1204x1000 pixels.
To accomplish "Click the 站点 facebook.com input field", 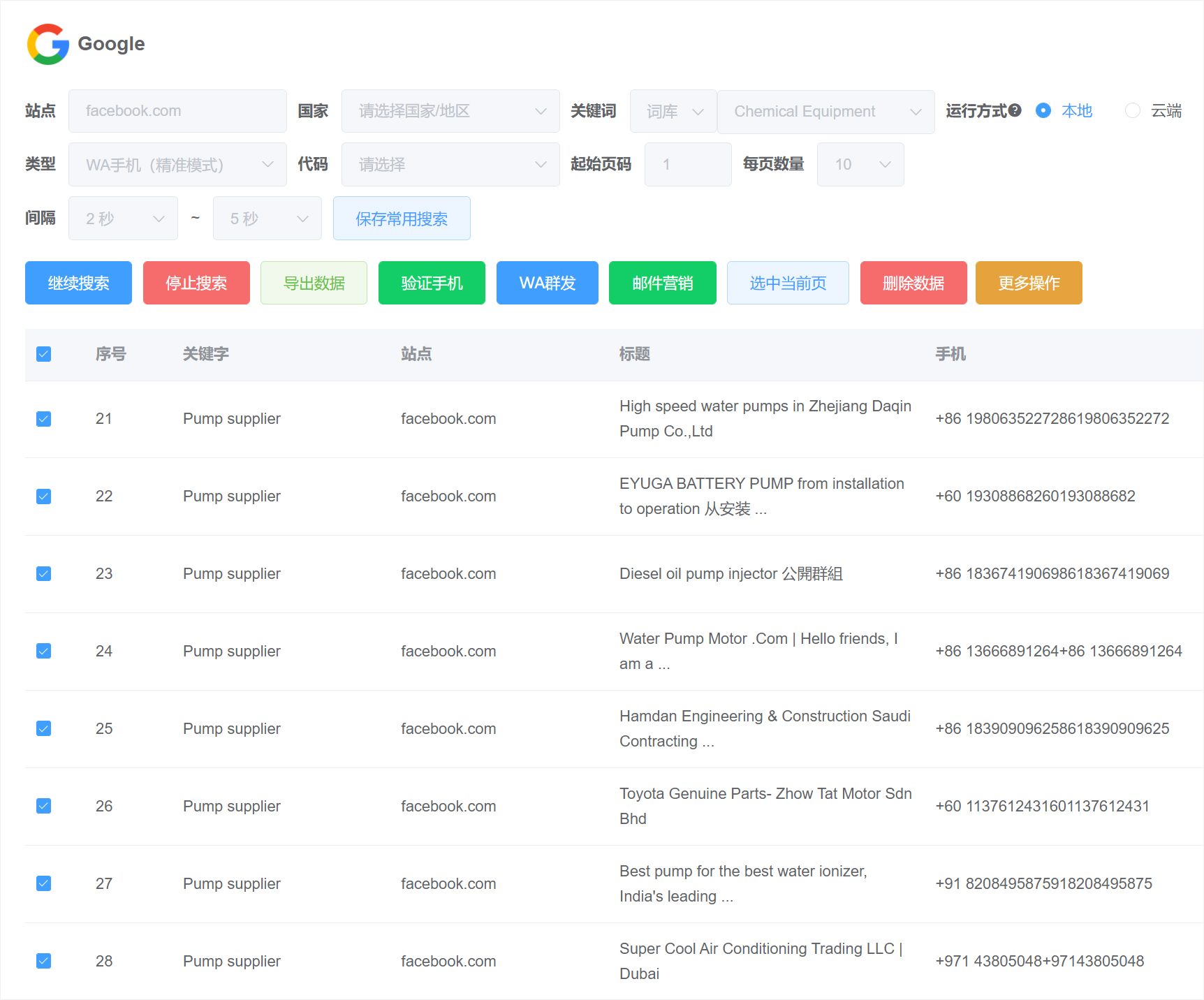I will point(177,111).
